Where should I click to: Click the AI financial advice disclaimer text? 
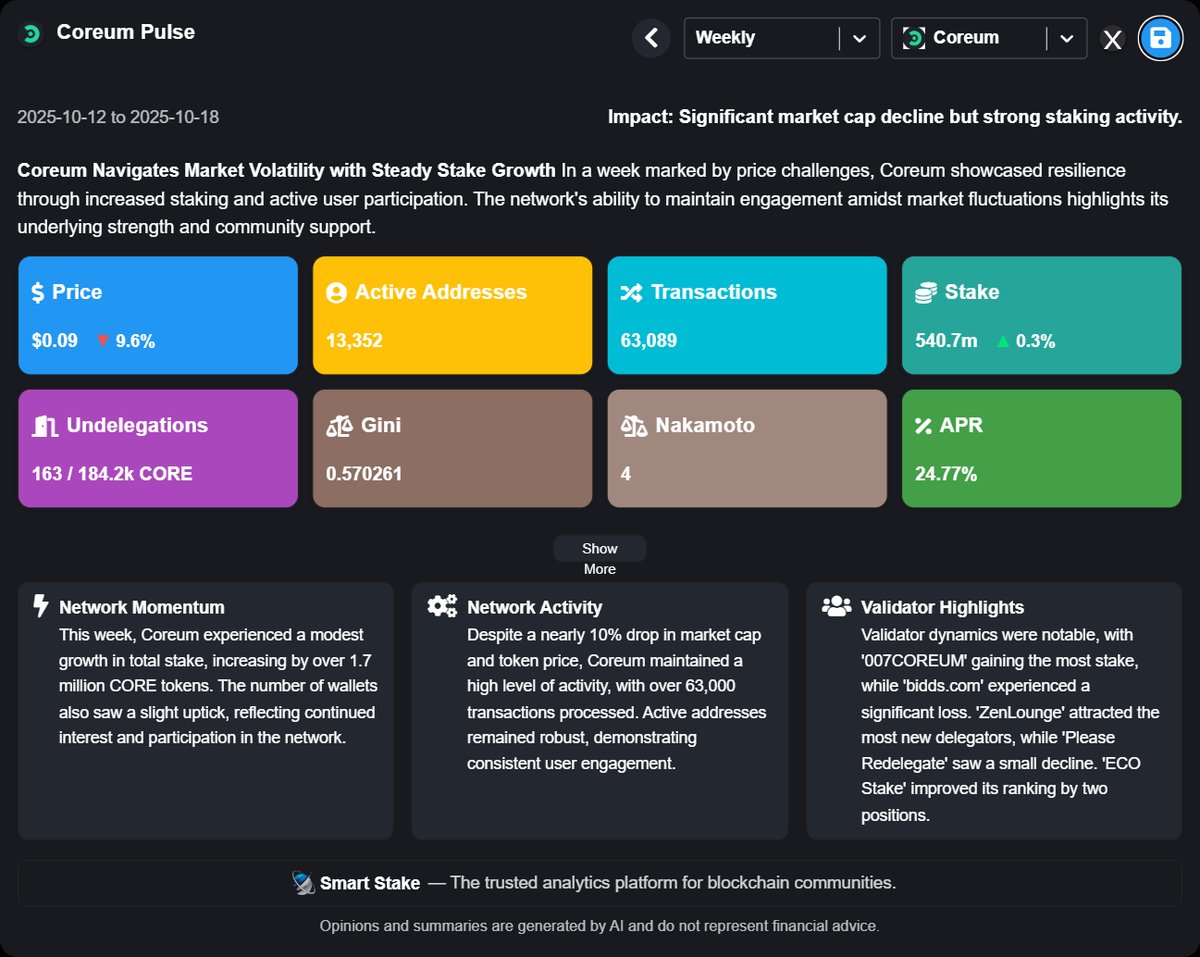tap(600, 926)
